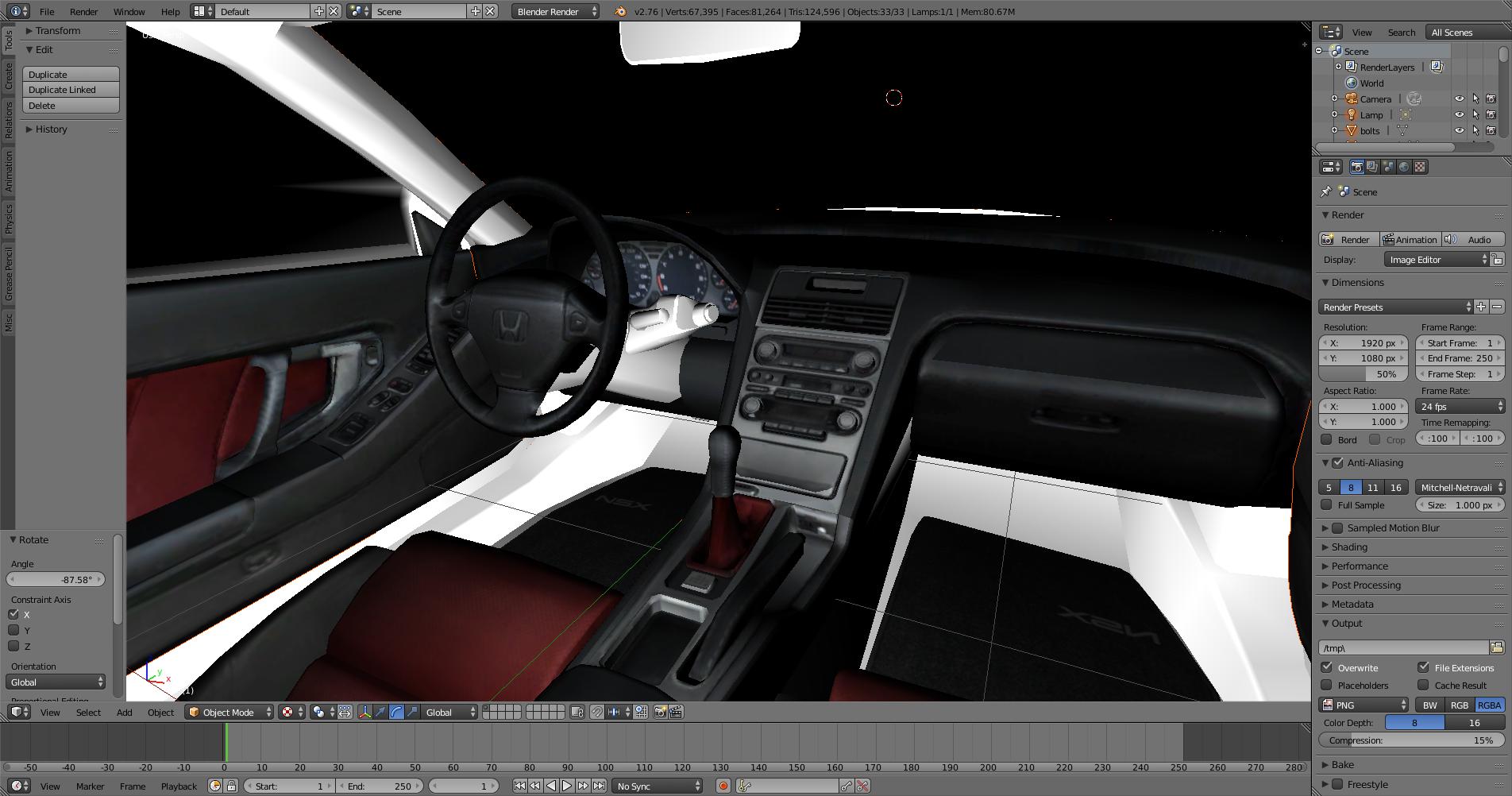Click the timeline lock time range icon

pyautogui.click(x=231, y=786)
